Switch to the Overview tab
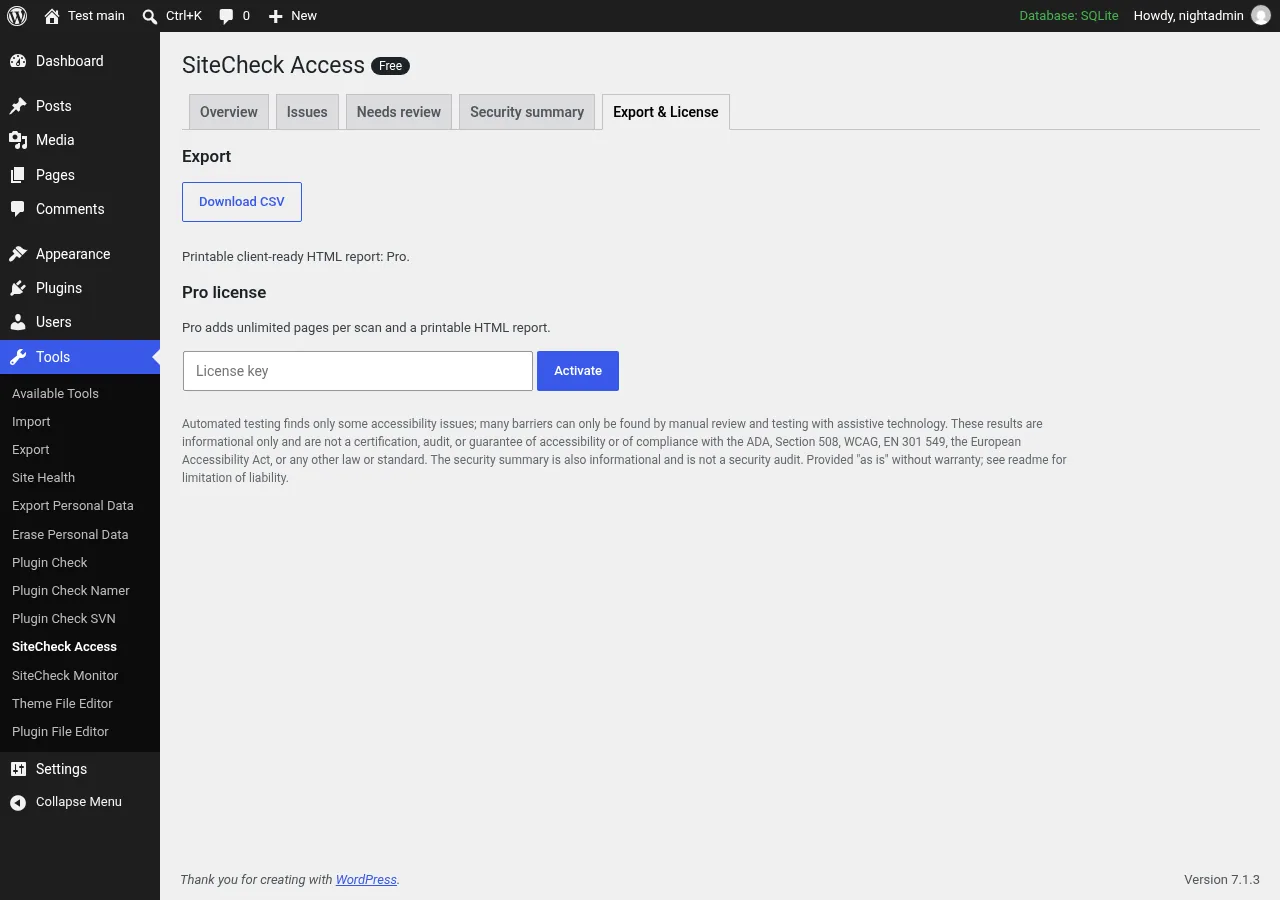 click(229, 112)
